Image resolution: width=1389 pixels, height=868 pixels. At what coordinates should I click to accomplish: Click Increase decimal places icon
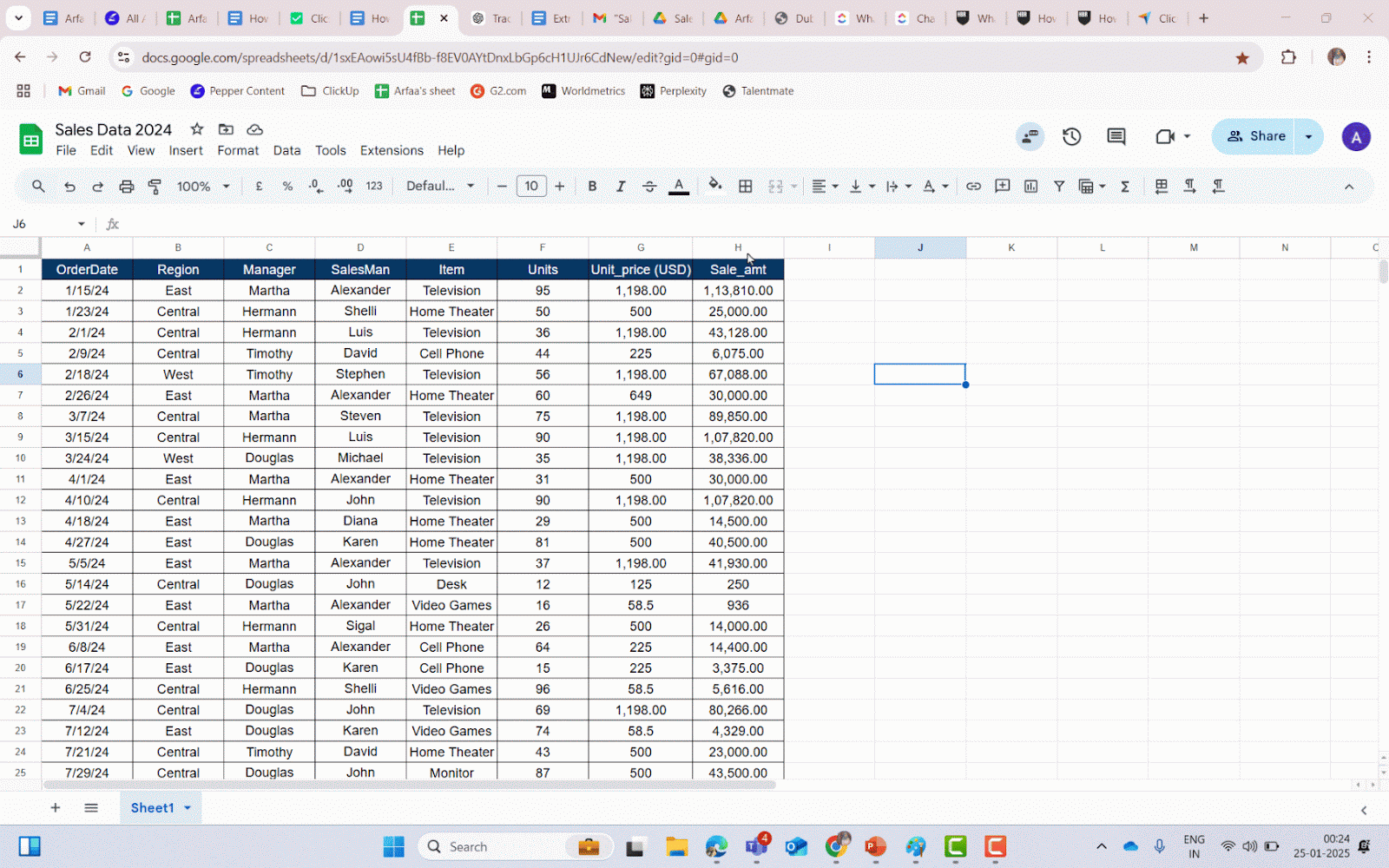click(345, 186)
